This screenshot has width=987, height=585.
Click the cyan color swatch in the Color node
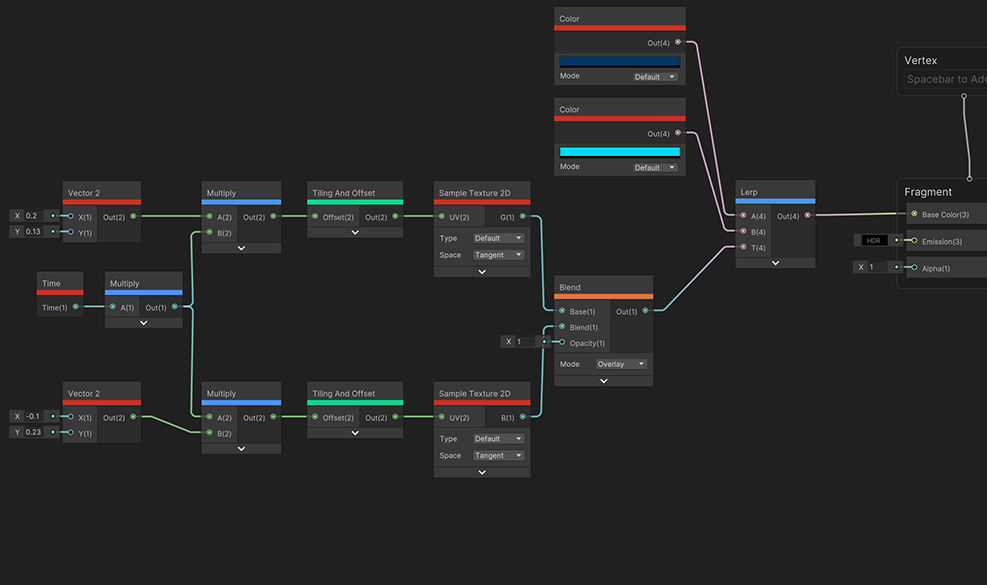[x=619, y=152]
